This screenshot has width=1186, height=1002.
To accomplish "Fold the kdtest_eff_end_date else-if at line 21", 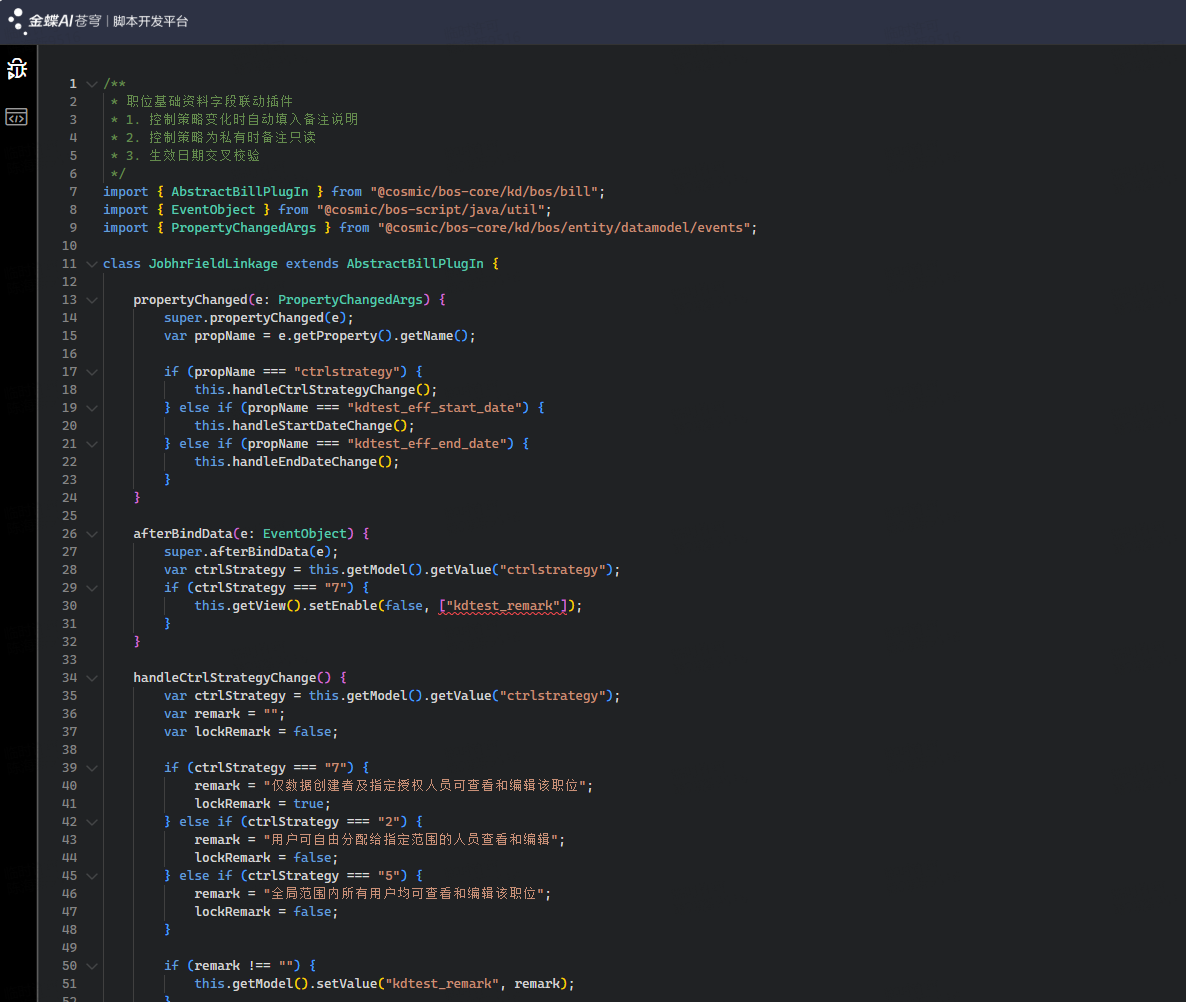I will [92, 444].
